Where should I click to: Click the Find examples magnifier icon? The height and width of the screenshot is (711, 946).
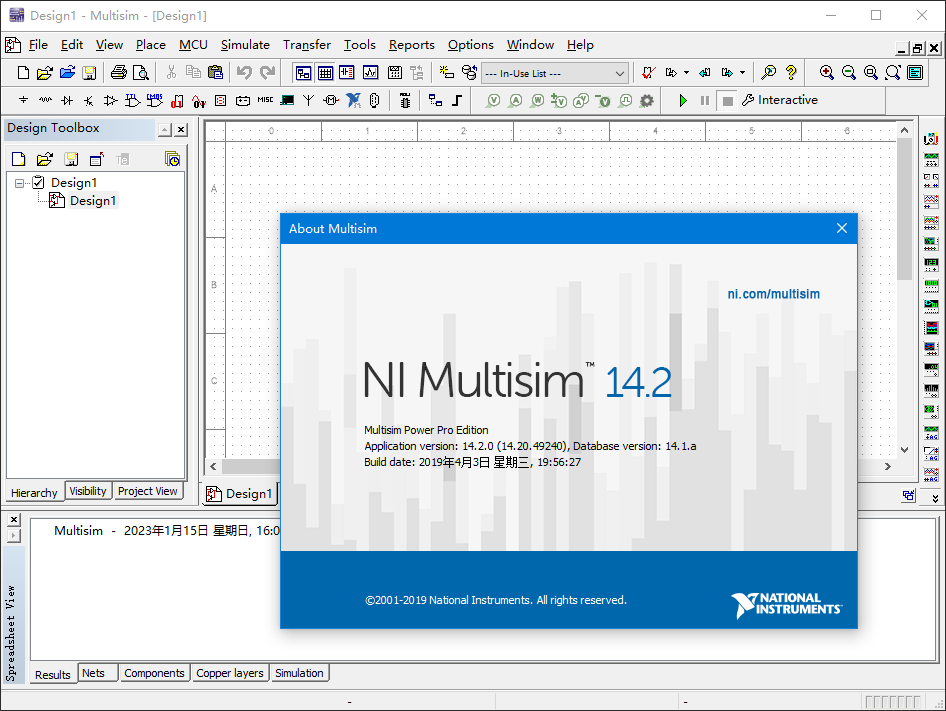tap(769, 73)
